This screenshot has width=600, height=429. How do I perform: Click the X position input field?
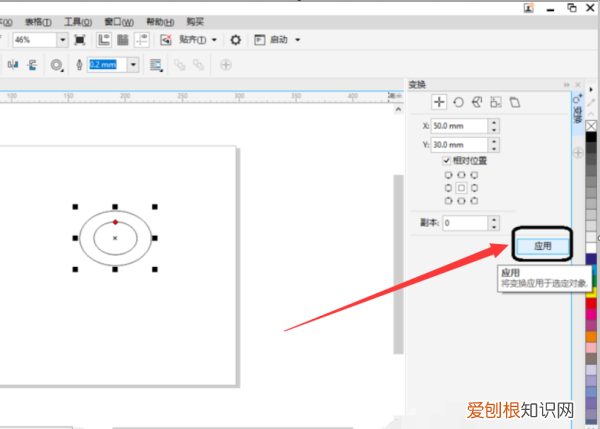click(462, 126)
